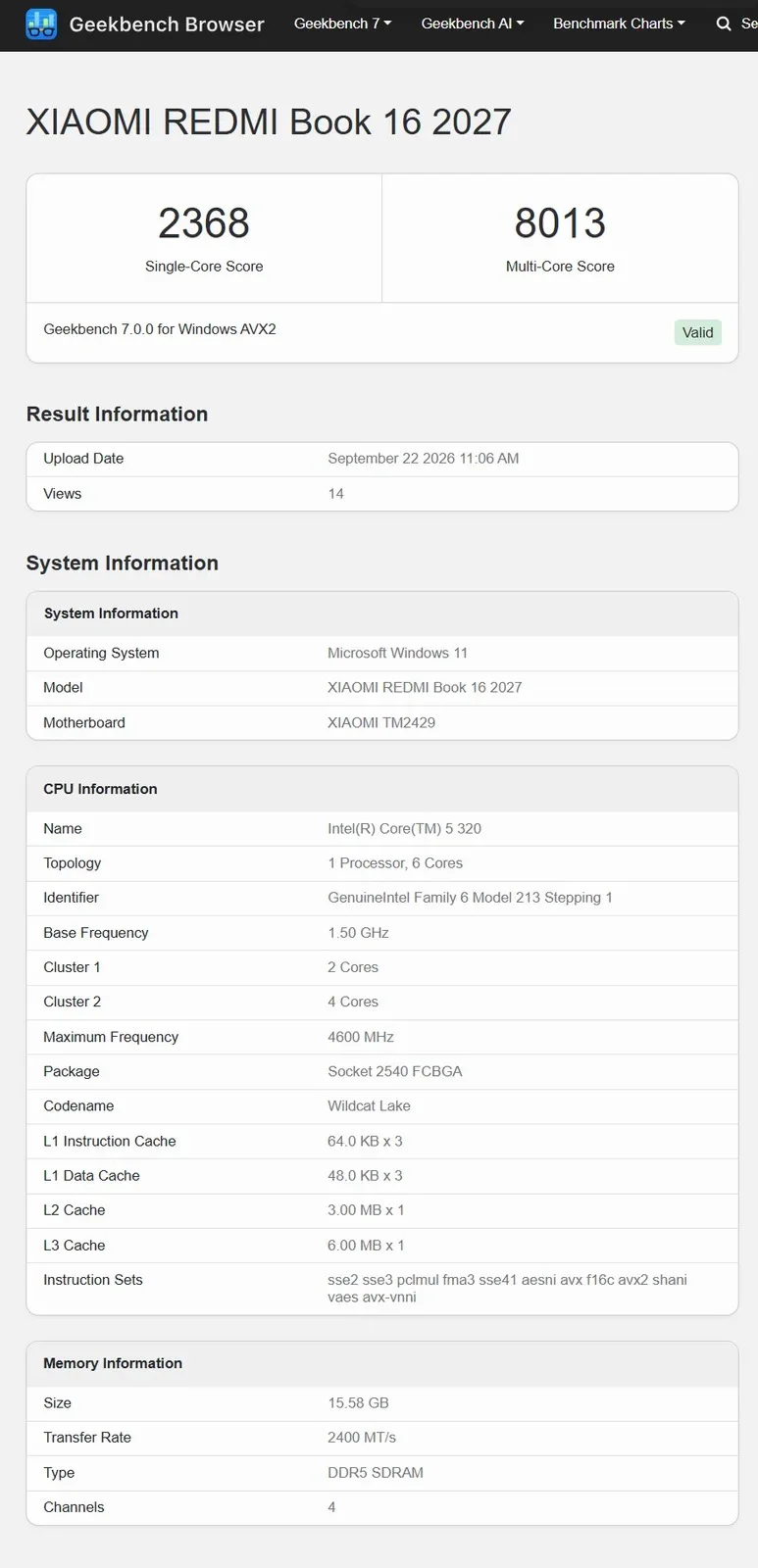Screen dimensions: 758x1568
Task: Click Cluster 2 value 4 Cores
Action: tap(353, 1002)
